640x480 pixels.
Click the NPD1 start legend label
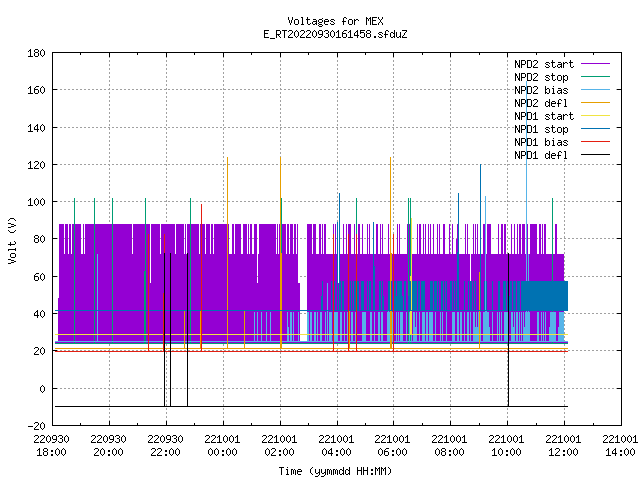544,116
